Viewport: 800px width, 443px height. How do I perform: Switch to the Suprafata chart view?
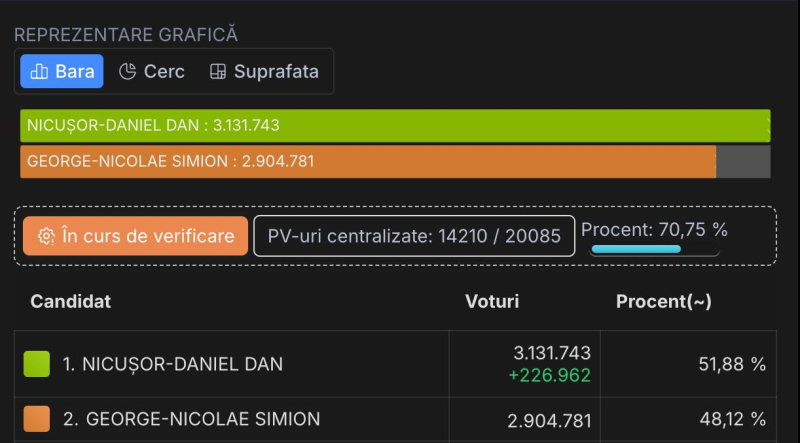[264, 71]
